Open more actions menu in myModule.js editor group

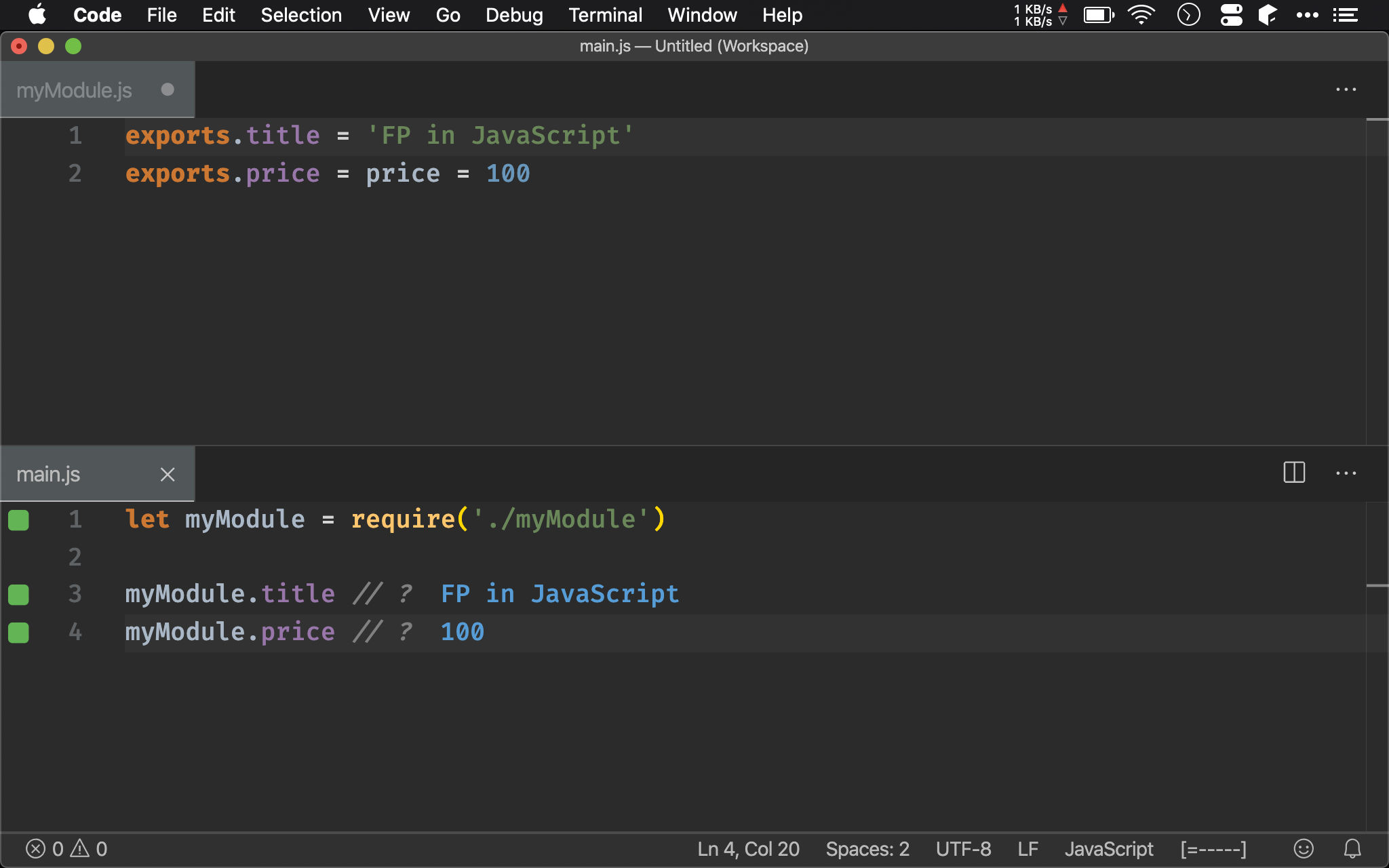coord(1346,90)
